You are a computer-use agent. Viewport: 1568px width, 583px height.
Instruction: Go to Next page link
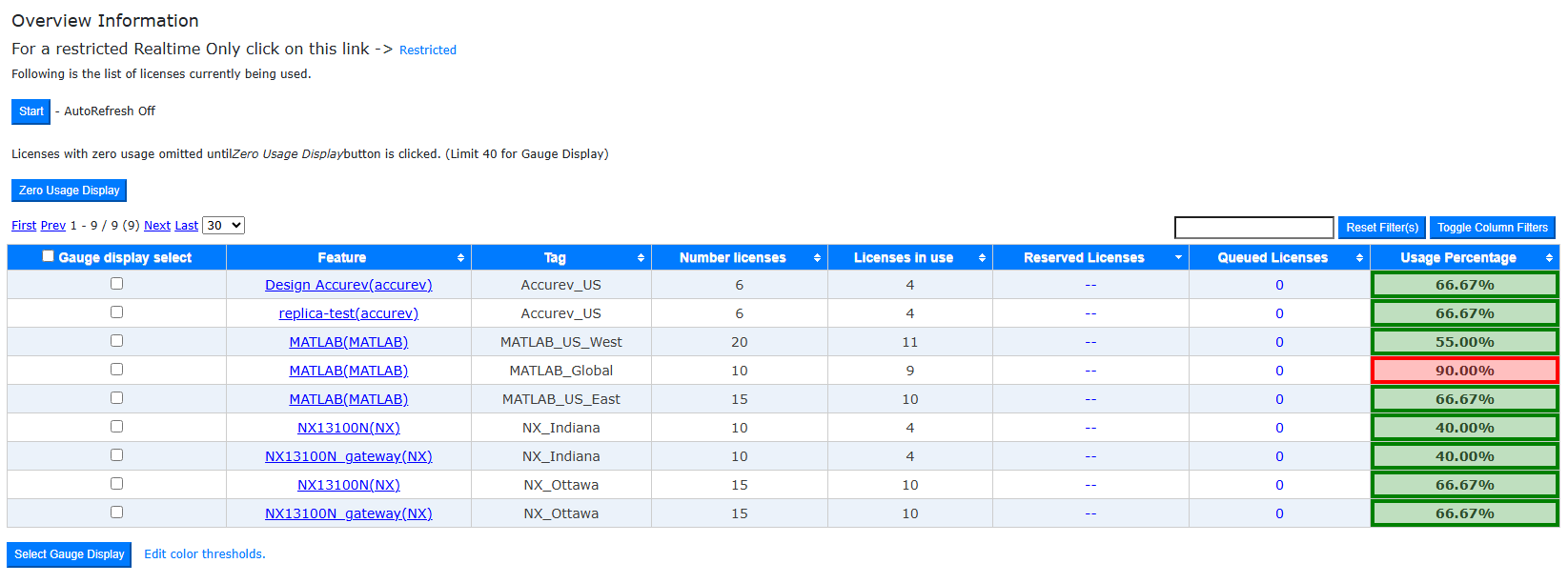[157, 226]
